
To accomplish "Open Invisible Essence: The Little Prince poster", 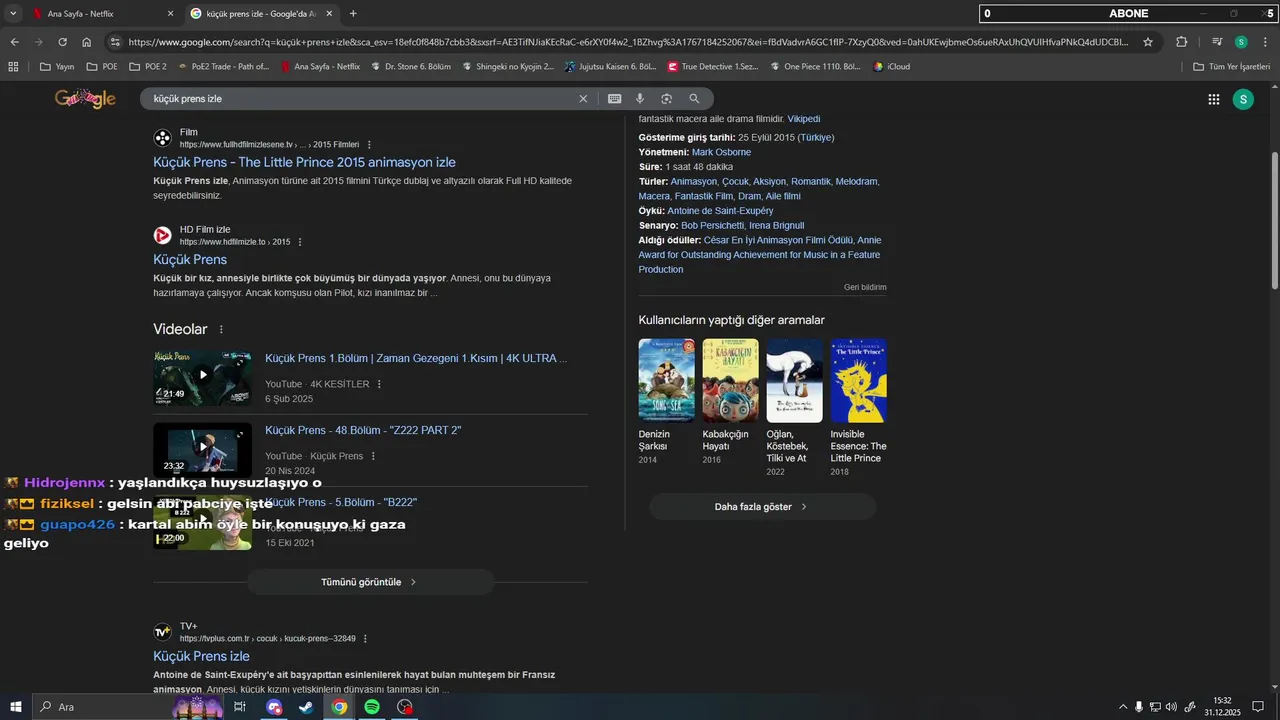I will [858, 381].
